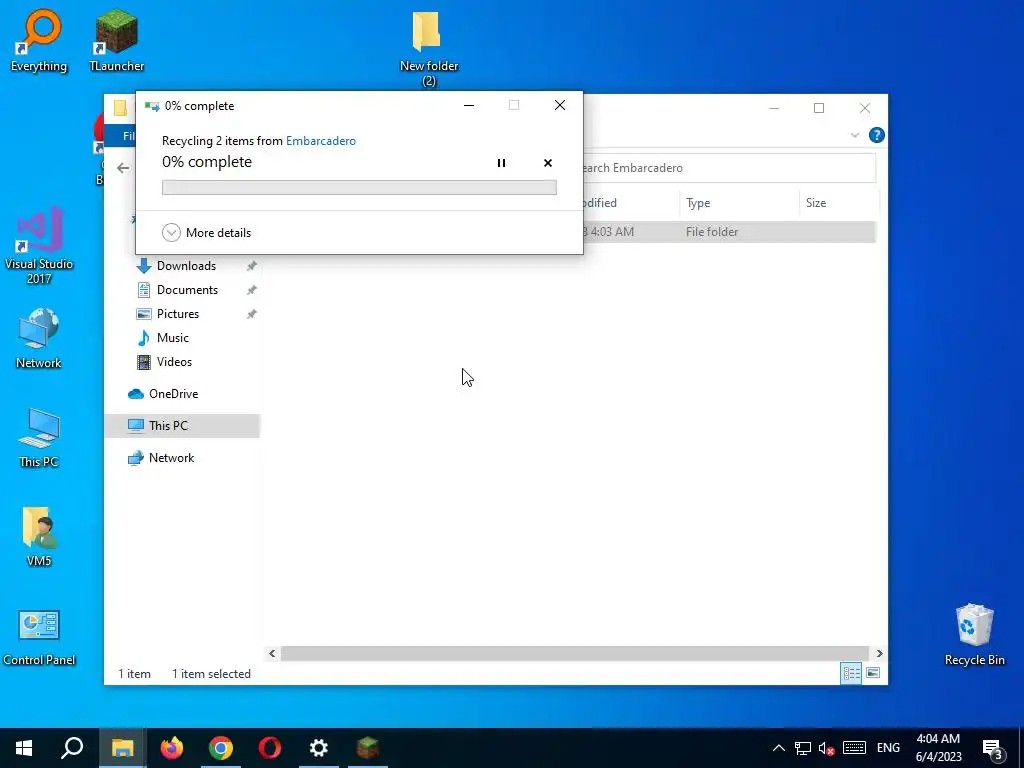Viewport: 1024px width, 768px height.
Task: Select the Recycle Bin desktop icon
Action: 974,635
